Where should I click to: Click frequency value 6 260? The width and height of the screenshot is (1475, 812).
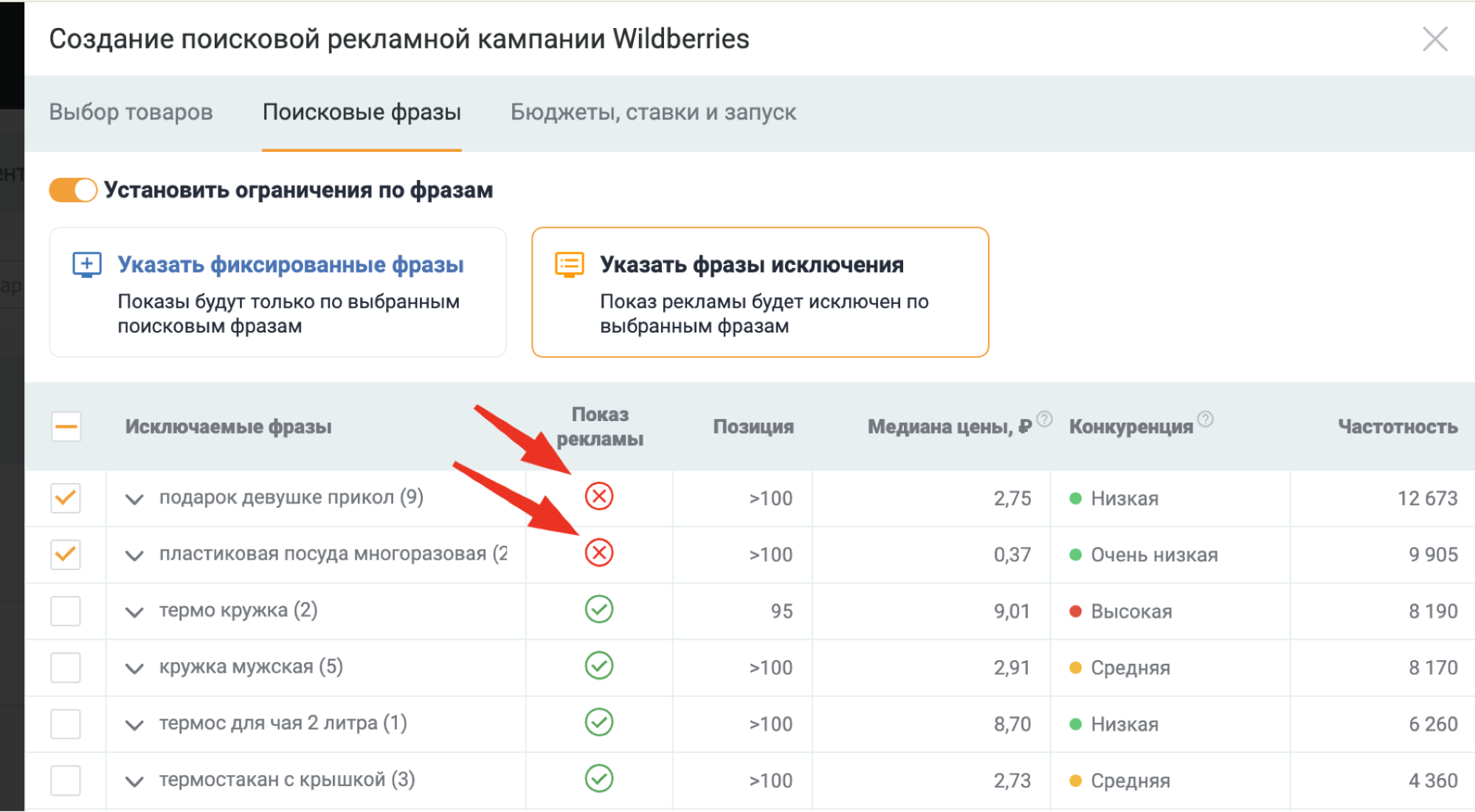click(1433, 724)
